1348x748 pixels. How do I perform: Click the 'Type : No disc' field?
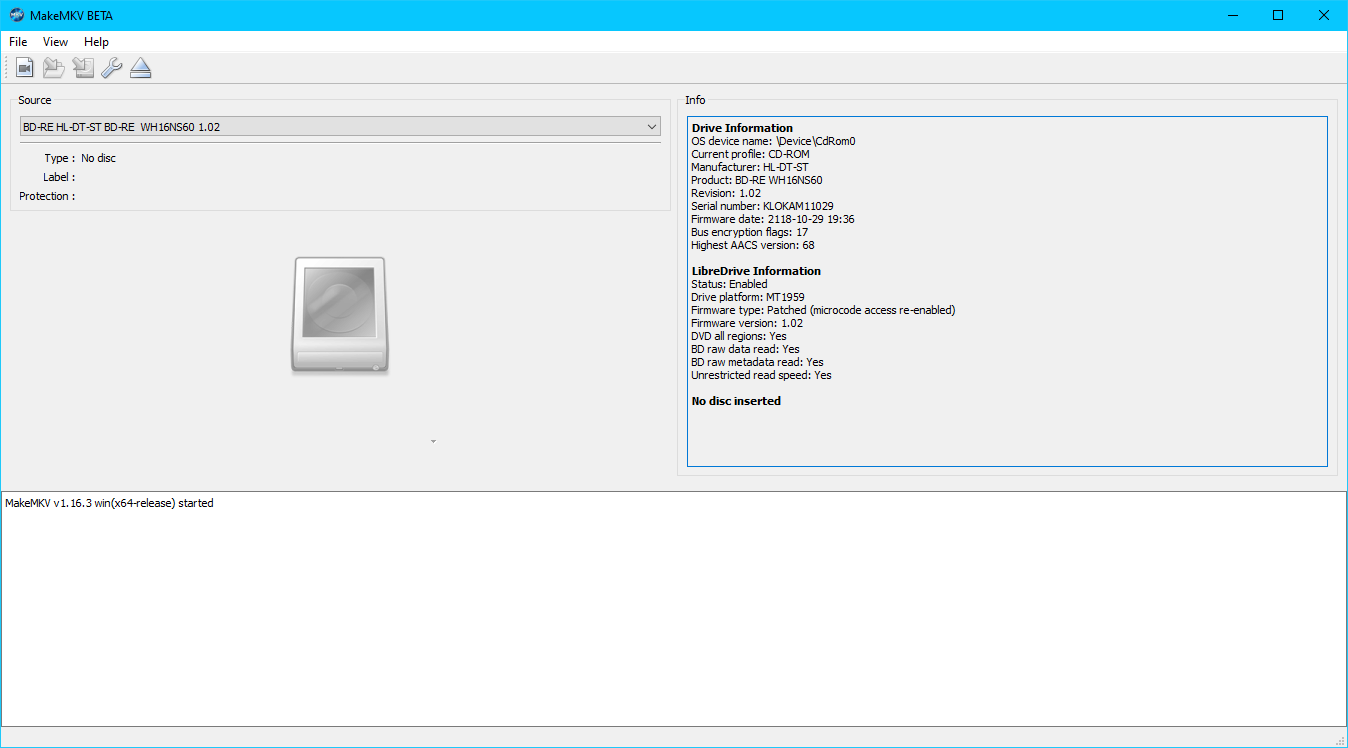click(x=80, y=158)
